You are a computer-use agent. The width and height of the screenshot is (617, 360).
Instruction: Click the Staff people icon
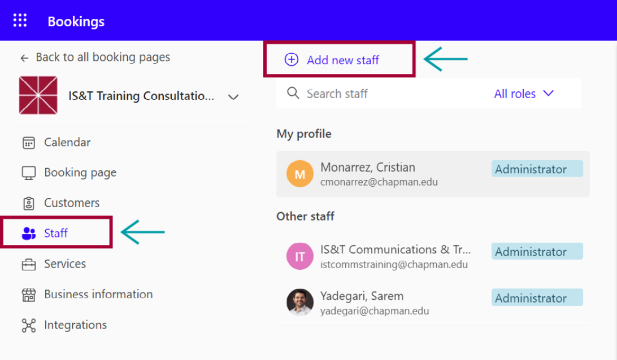click(x=29, y=233)
